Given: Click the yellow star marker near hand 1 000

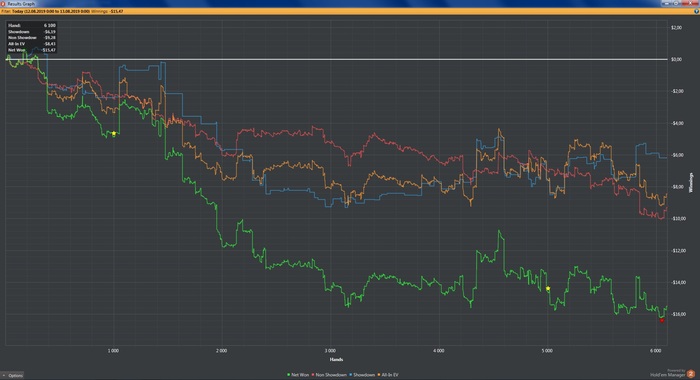Looking at the screenshot, I should click(114, 134).
